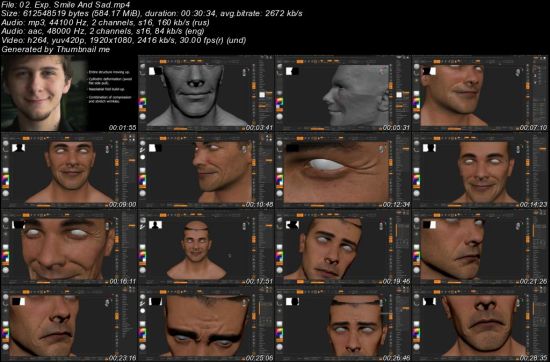The height and width of the screenshot is (362, 550).
Task: Open the 00:25:06 thumbnail of furrowed brows close-up
Action: coord(206,324)
